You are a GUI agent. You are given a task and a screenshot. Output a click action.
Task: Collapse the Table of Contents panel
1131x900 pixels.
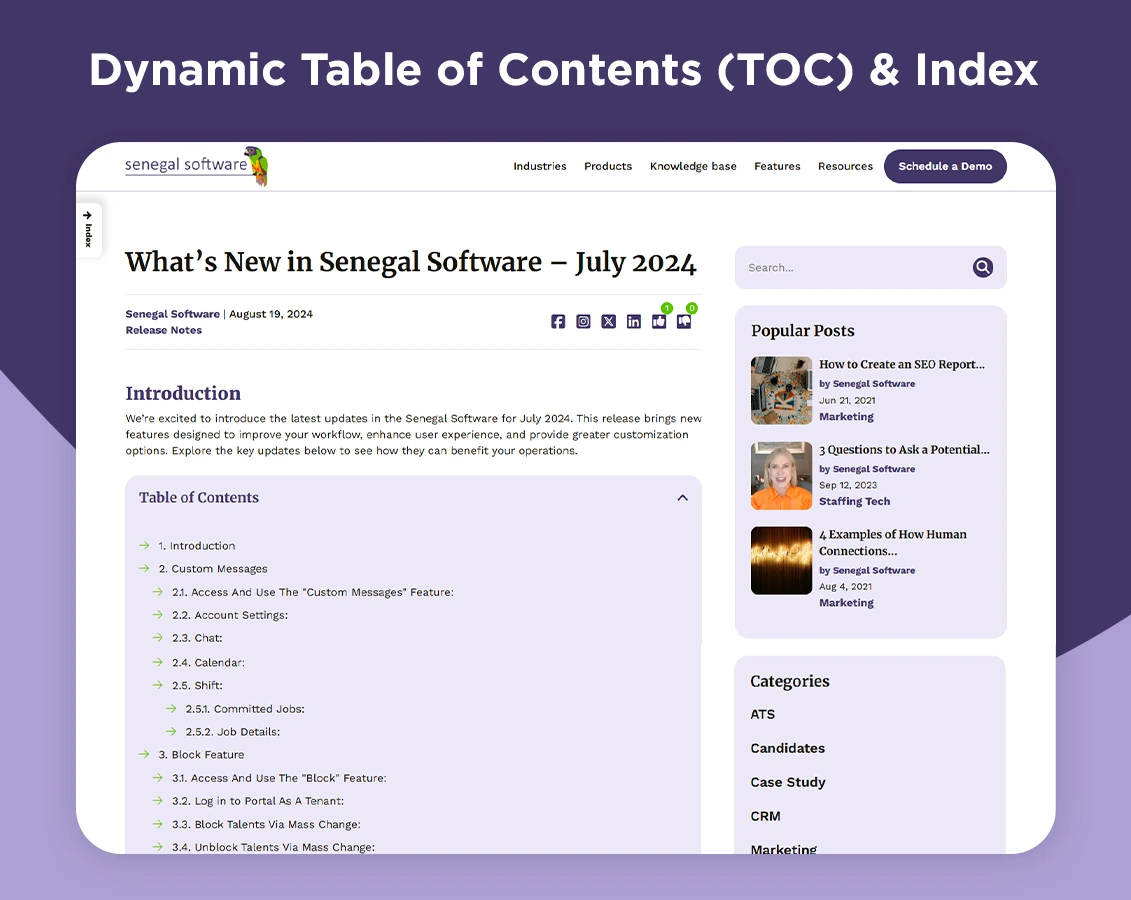coord(682,498)
